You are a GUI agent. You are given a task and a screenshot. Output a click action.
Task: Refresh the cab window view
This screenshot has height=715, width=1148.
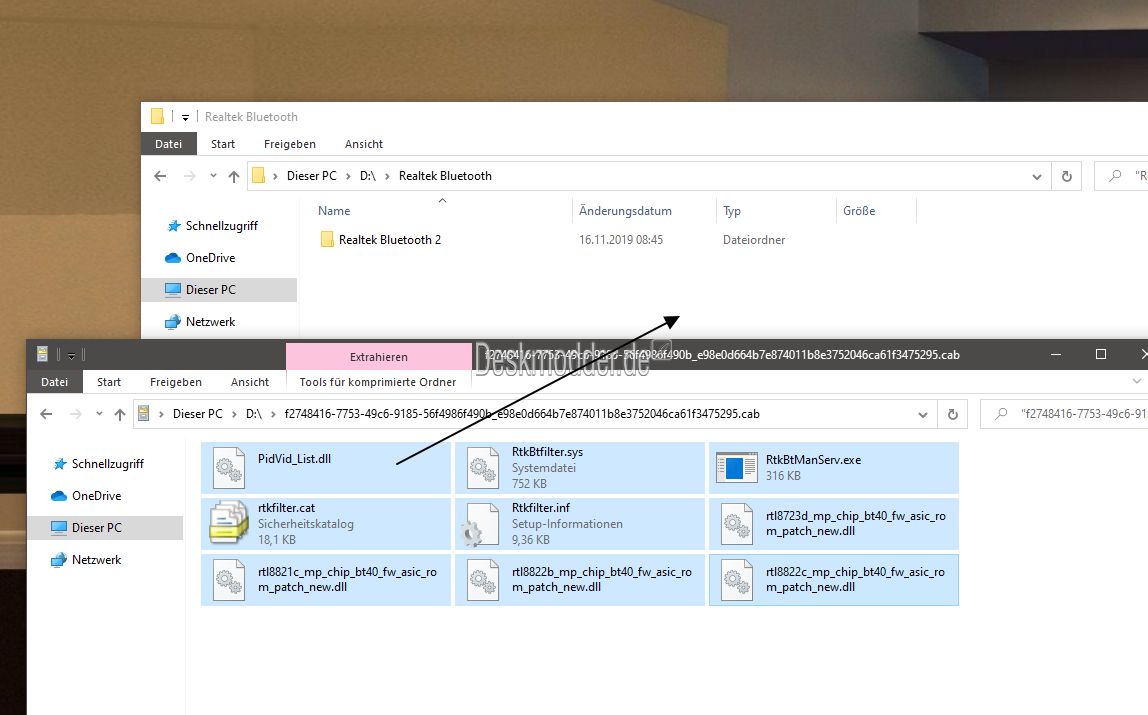tap(953, 414)
